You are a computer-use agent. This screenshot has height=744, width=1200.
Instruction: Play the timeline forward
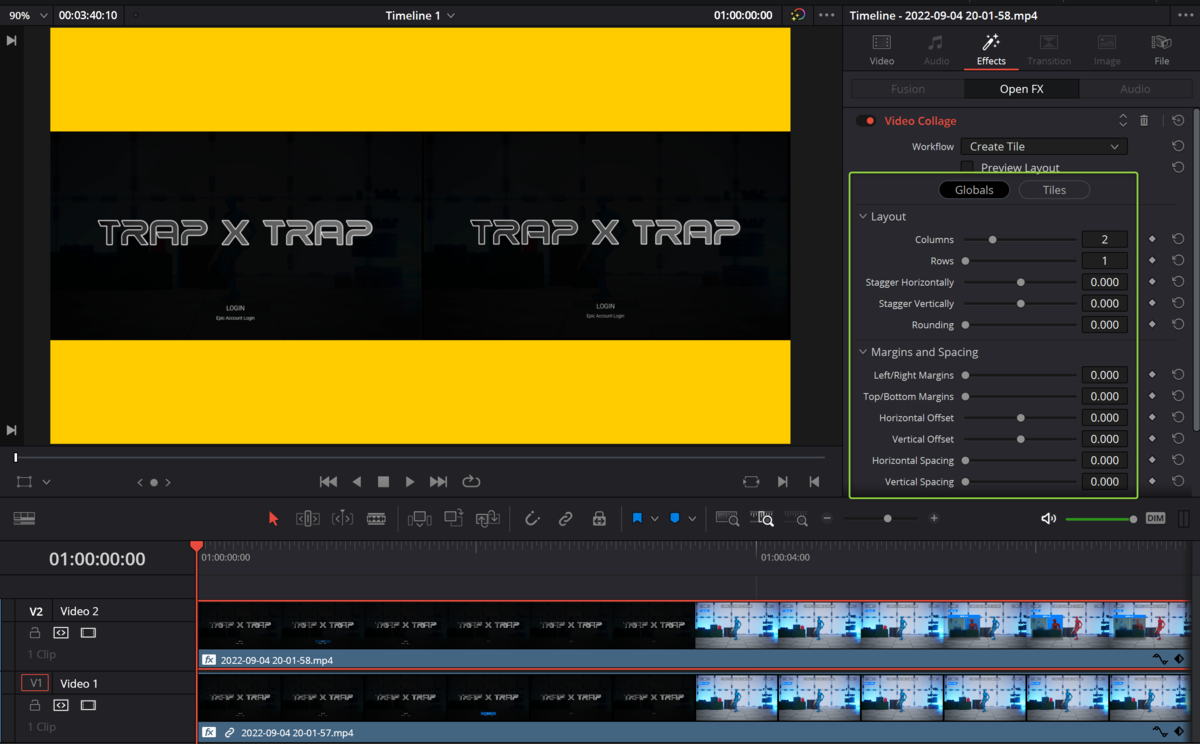click(410, 481)
